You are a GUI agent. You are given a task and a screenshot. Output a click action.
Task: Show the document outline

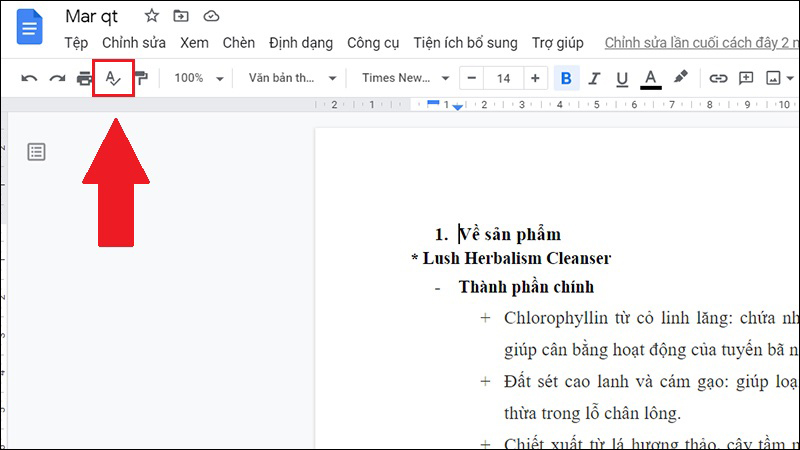click(36, 152)
